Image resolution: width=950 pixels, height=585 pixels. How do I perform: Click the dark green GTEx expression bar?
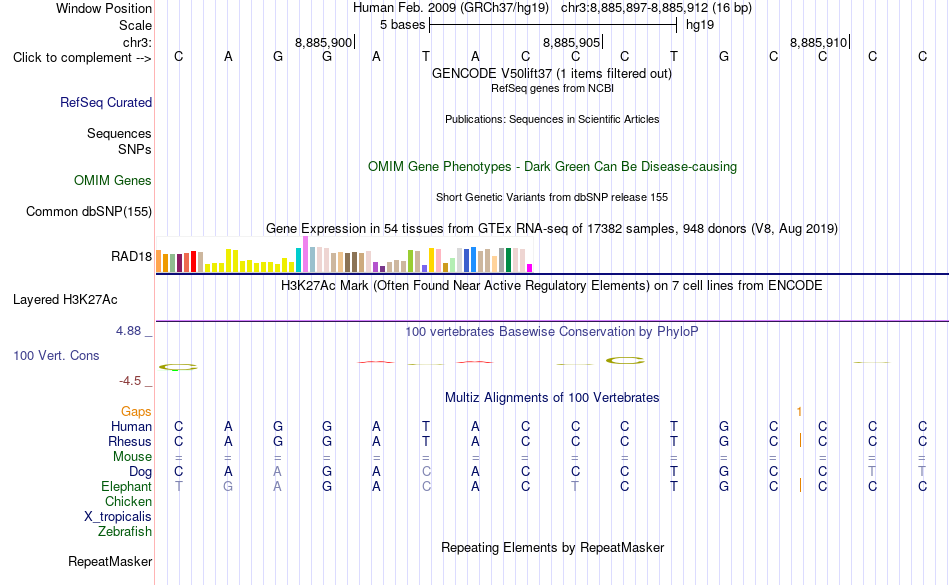click(x=508, y=260)
